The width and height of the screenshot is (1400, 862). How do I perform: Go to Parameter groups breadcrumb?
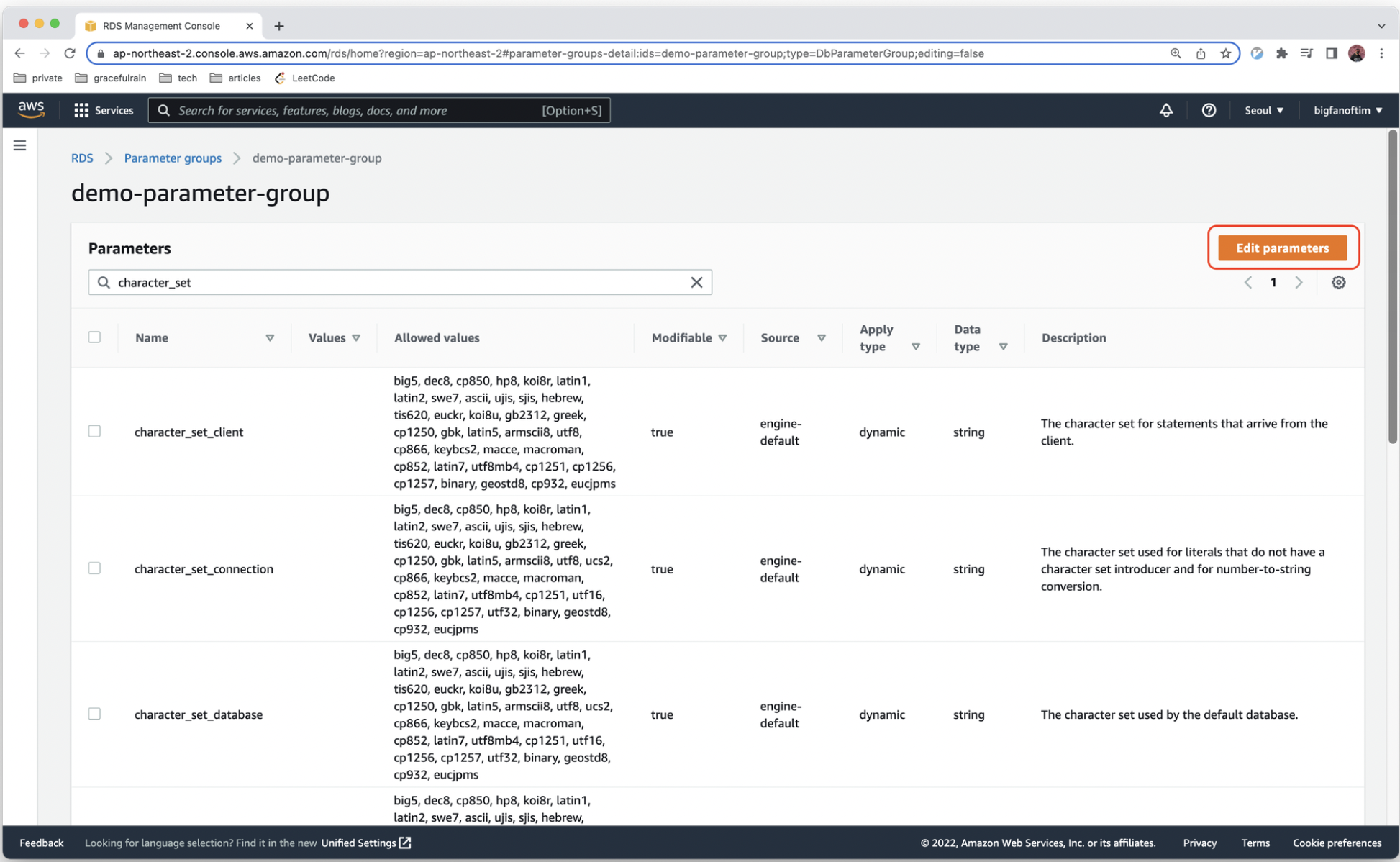pos(173,158)
